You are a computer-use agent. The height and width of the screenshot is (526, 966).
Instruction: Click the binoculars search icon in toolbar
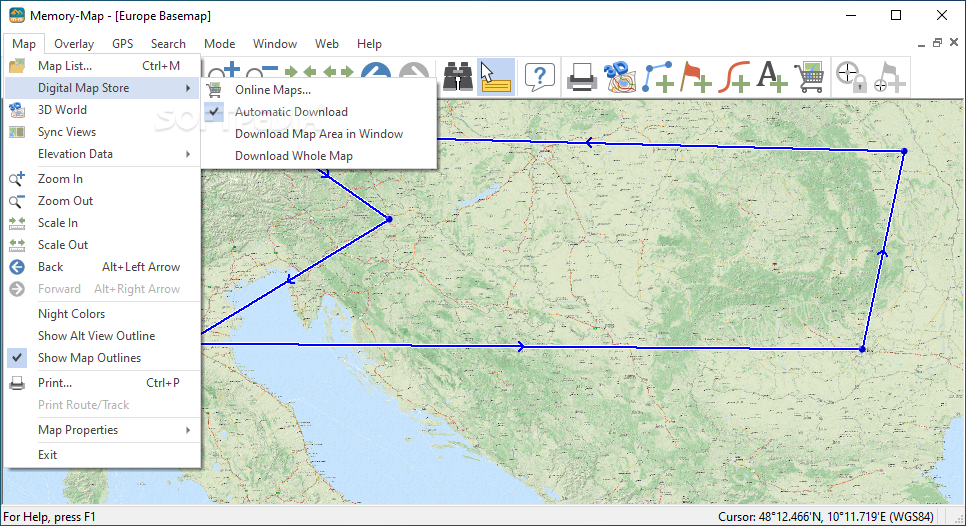[458, 77]
